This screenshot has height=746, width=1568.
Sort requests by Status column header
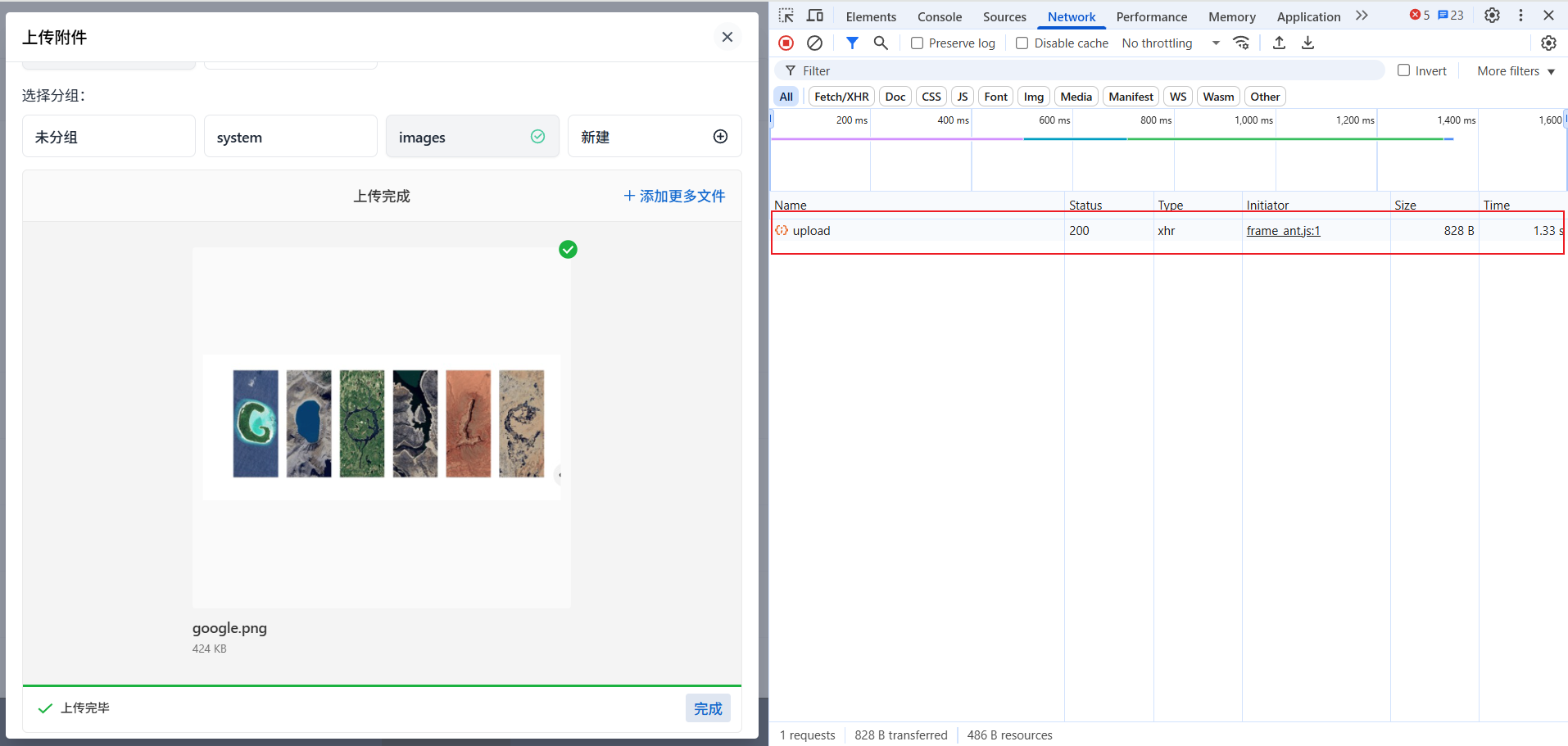[x=1108, y=205]
